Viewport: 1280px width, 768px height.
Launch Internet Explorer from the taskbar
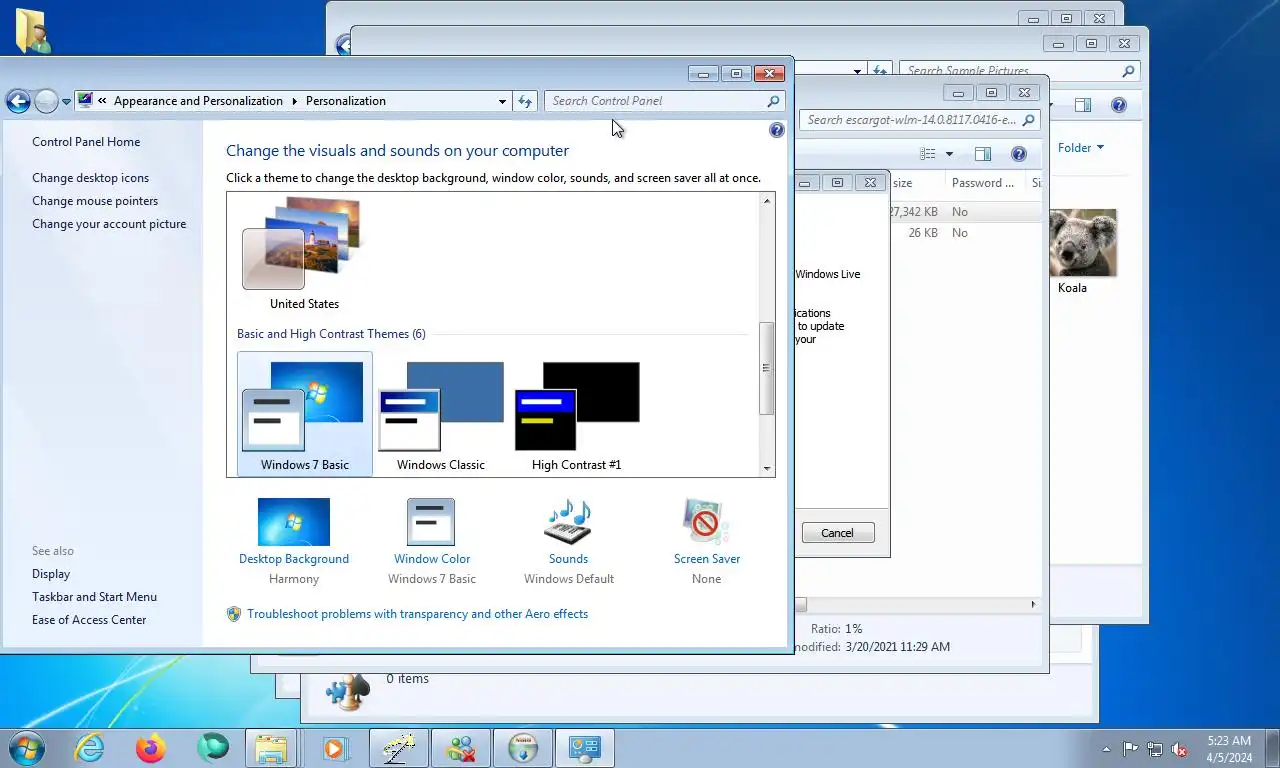click(x=90, y=748)
